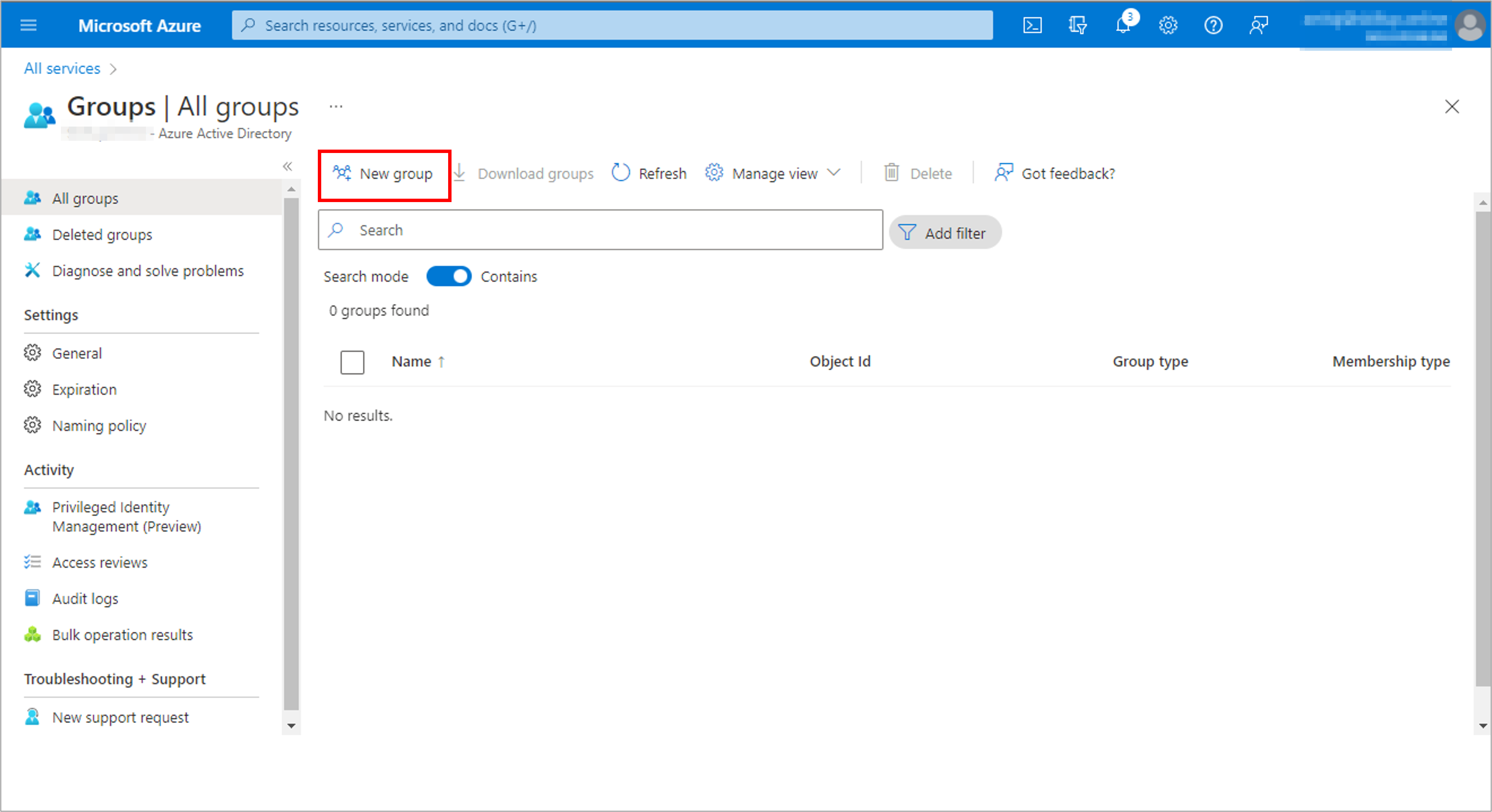Click the All services breadcrumb link
Screen dimensions: 1492x812
[x=62, y=68]
